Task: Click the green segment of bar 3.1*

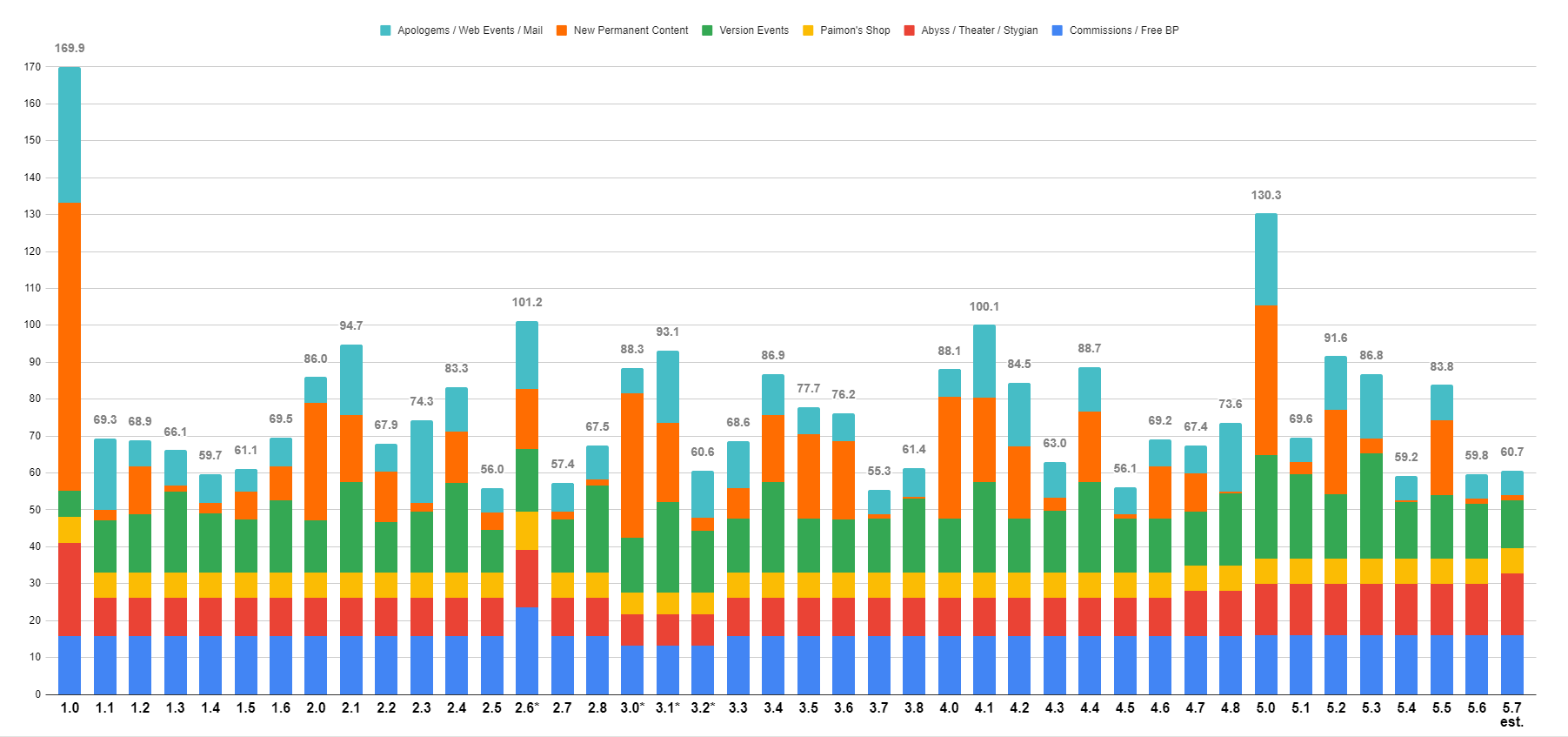Action: [668, 548]
